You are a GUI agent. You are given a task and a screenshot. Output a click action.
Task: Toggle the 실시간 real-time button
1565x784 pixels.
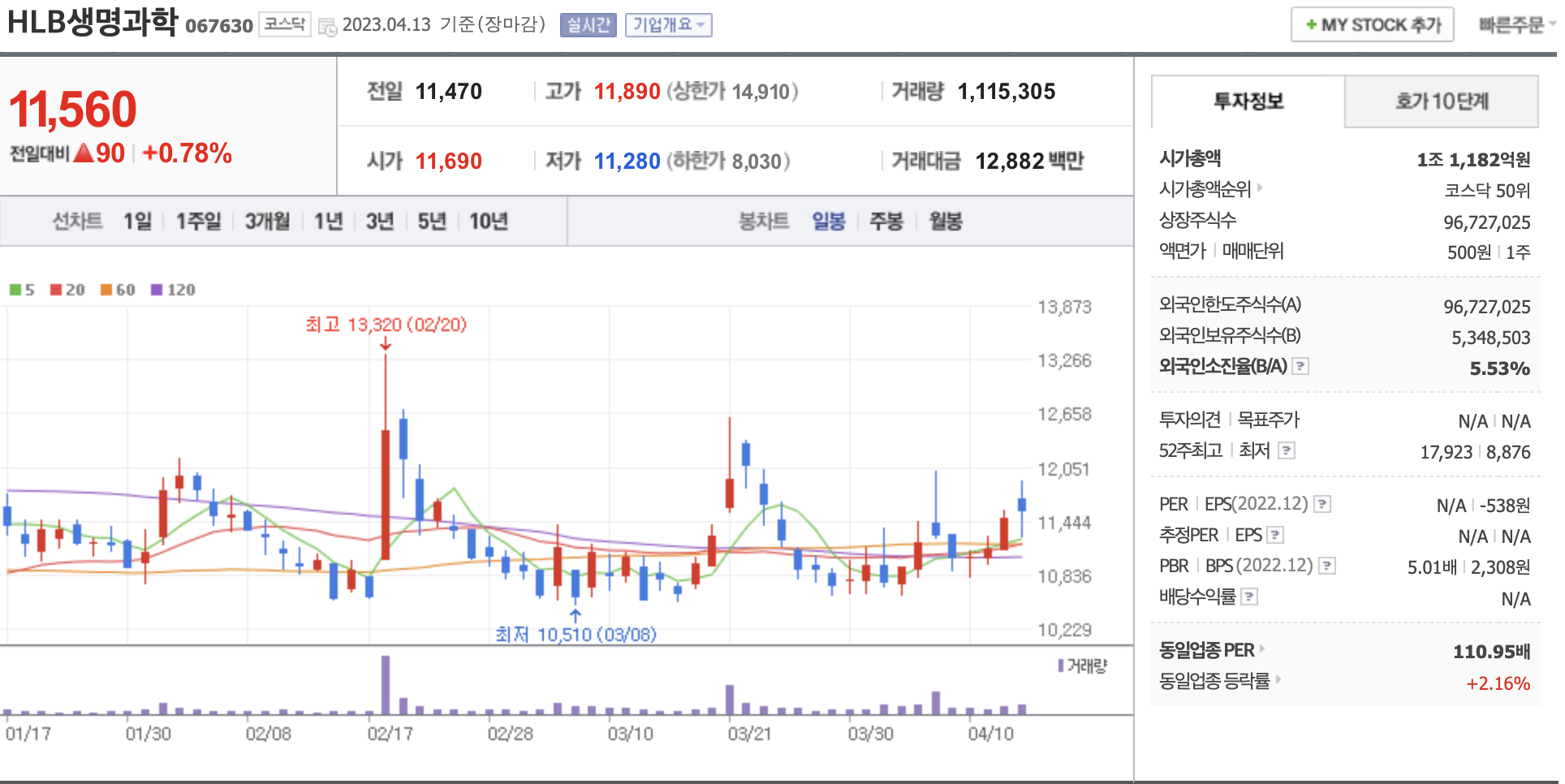(588, 25)
